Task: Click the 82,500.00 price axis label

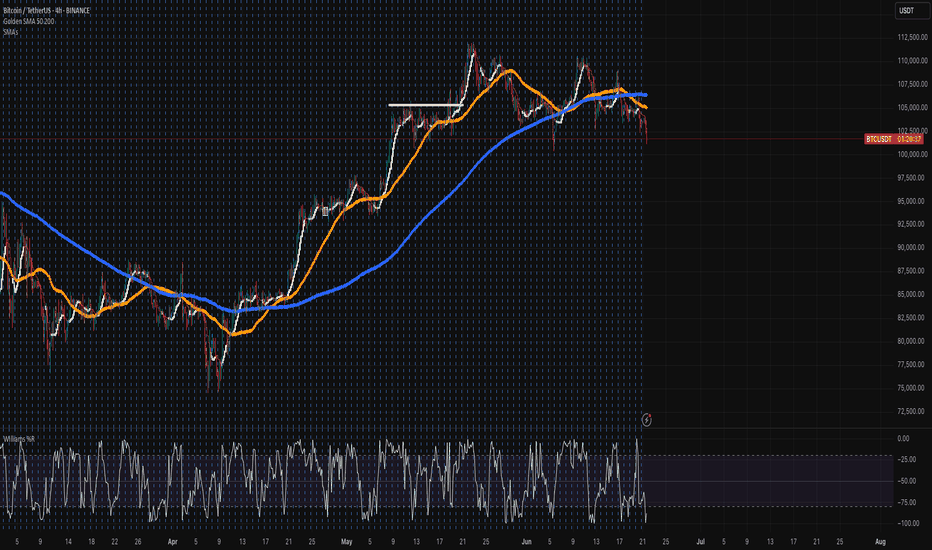Action: [912, 318]
